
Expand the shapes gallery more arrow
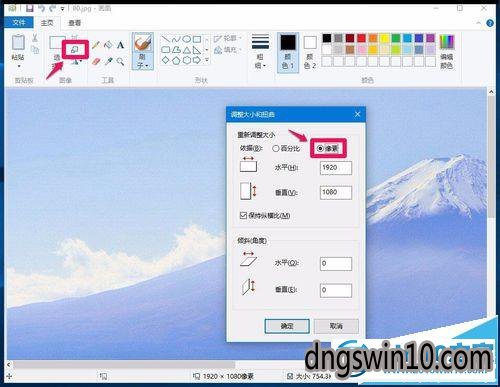point(207,60)
